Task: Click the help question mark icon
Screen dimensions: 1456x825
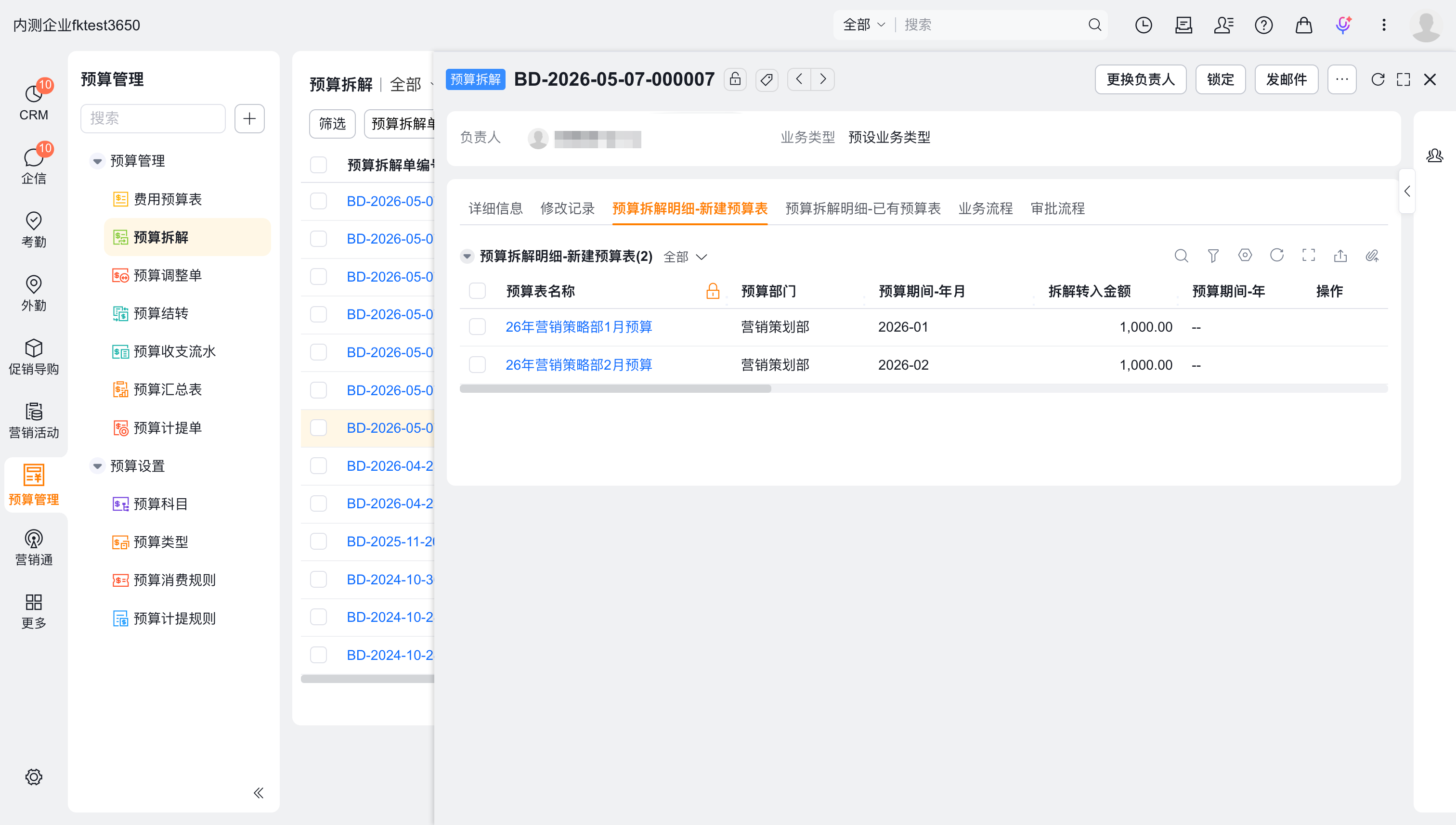Action: point(1263,25)
